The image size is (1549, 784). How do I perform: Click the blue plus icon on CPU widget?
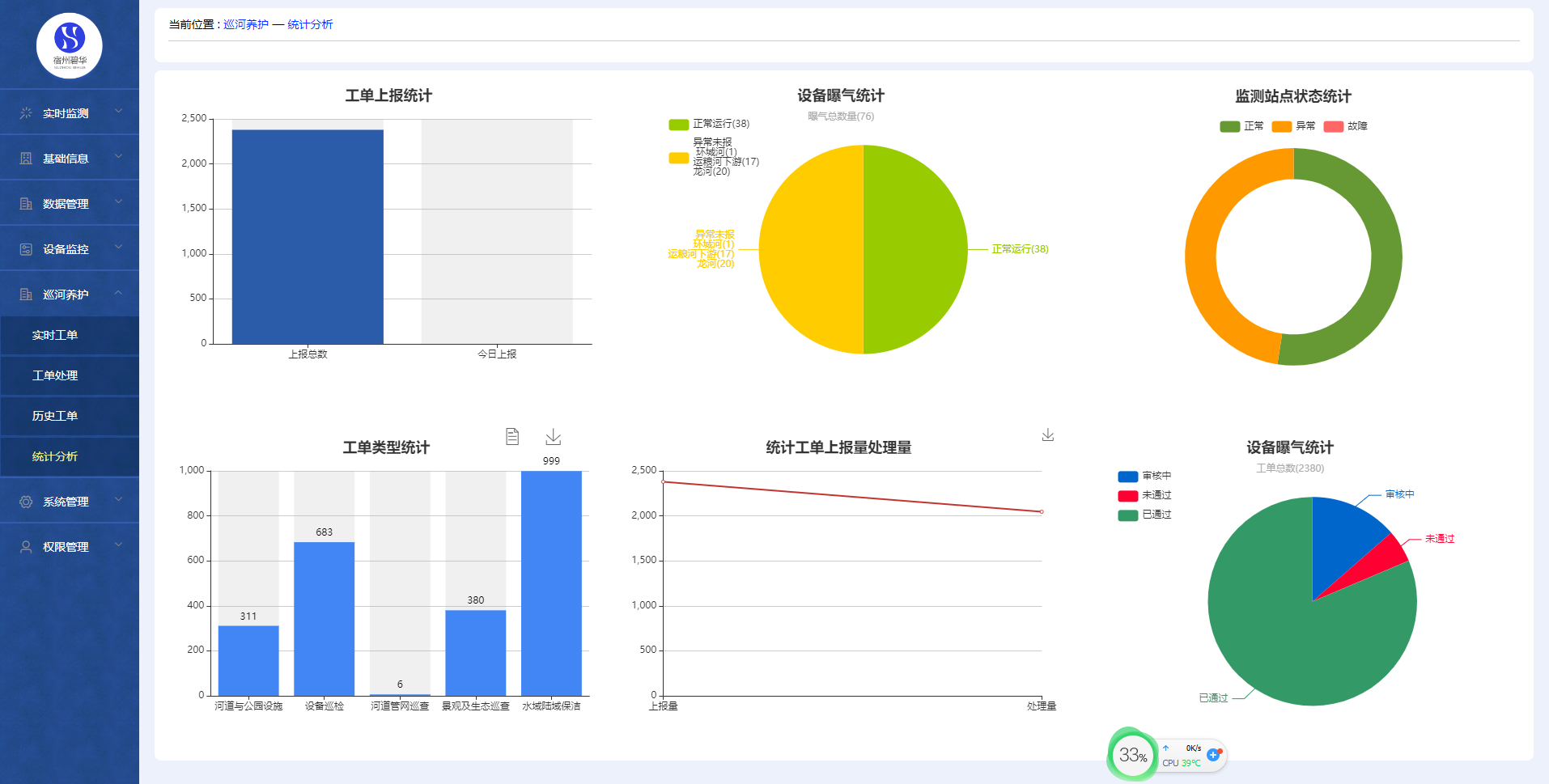1213,755
